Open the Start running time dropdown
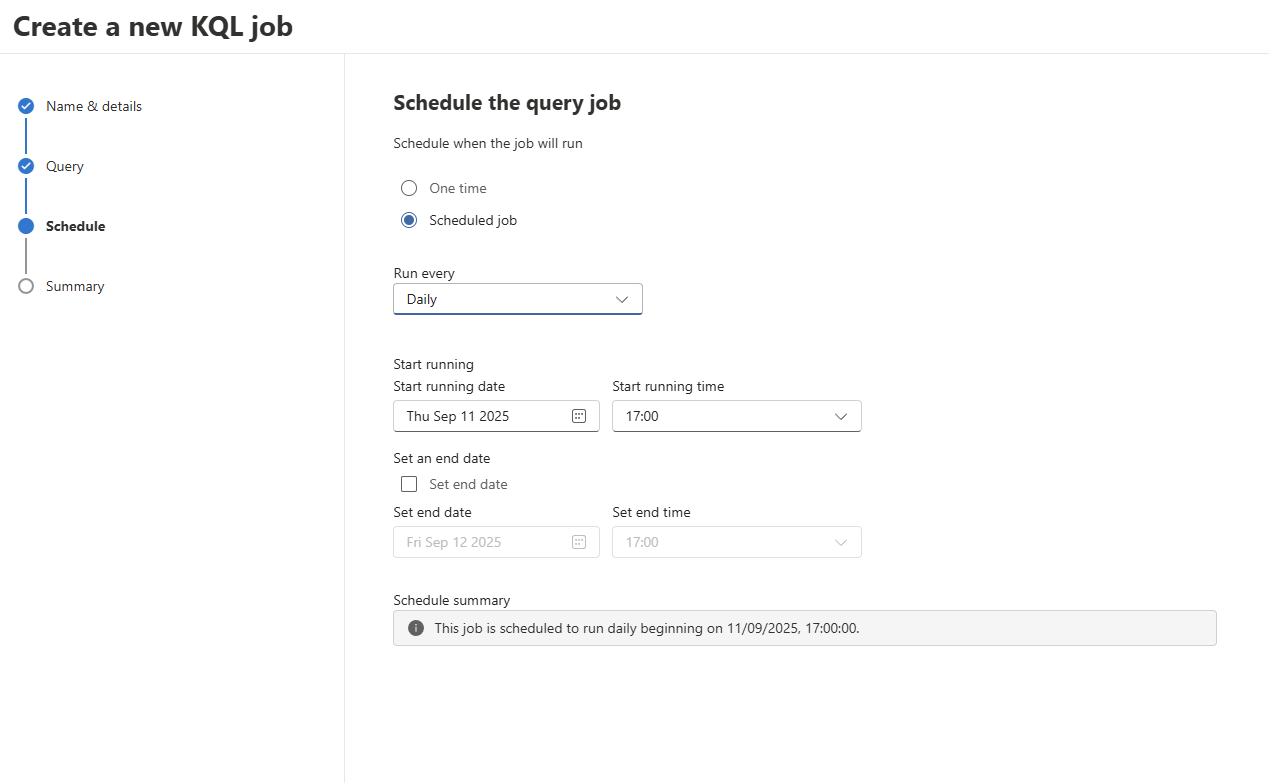The height and width of the screenshot is (783, 1269). [736, 416]
